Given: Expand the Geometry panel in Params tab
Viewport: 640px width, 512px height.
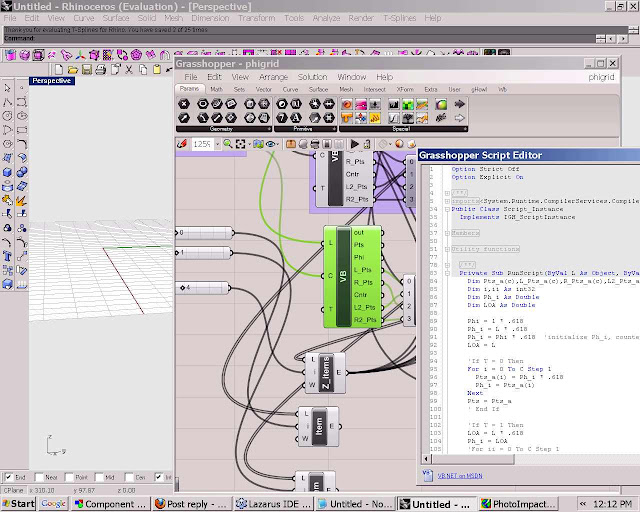Looking at the screenshot, I should point(221,130).
